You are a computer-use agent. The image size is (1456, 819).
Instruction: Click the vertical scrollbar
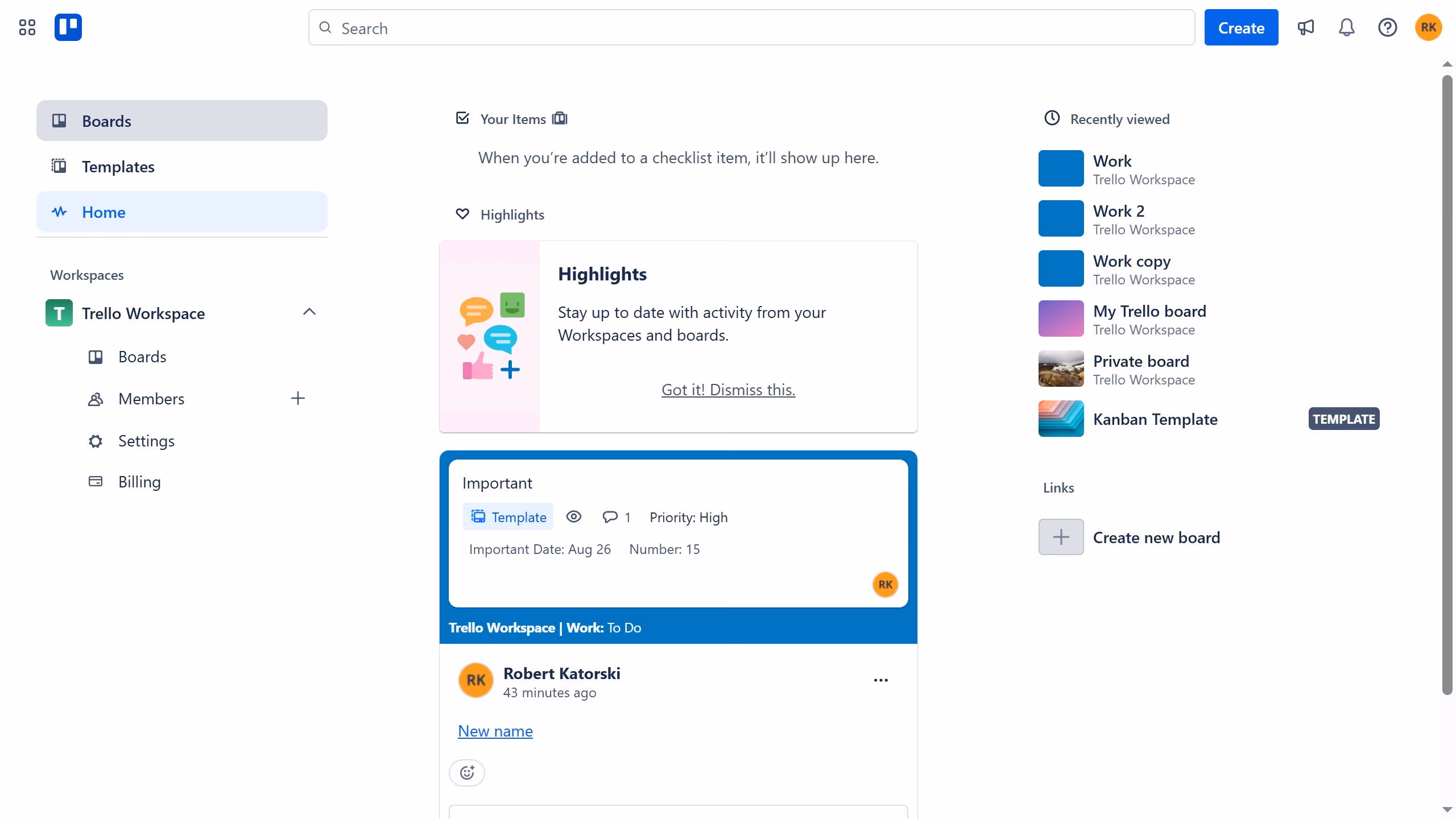(1447, 384)
